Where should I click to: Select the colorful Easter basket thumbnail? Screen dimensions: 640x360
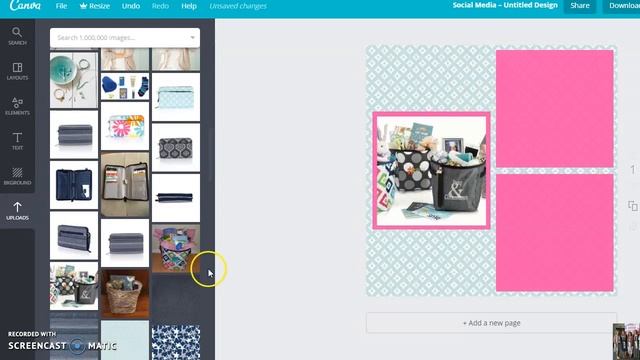point(176,248)
